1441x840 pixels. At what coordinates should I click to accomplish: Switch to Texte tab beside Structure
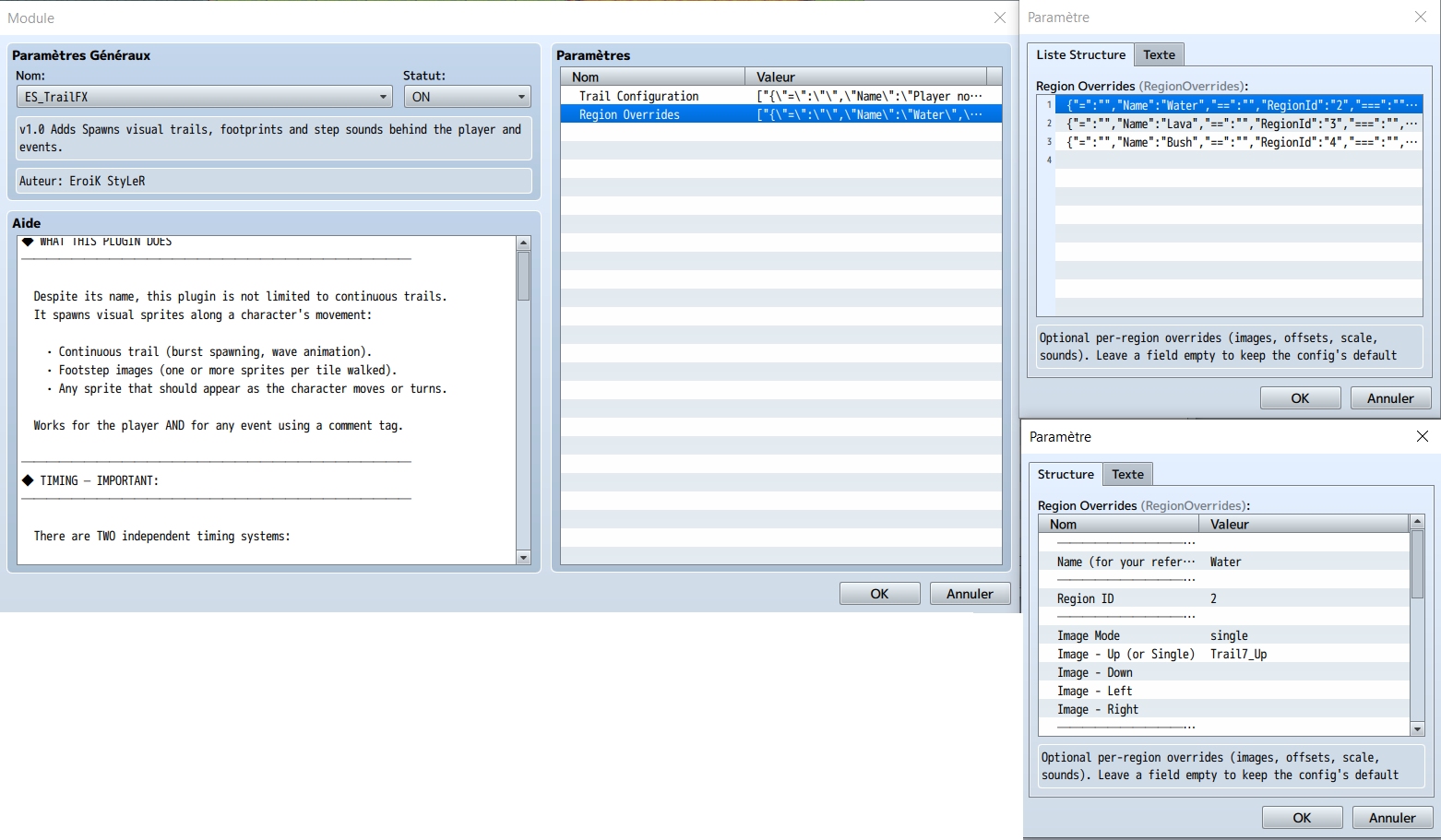[1127, 474]
